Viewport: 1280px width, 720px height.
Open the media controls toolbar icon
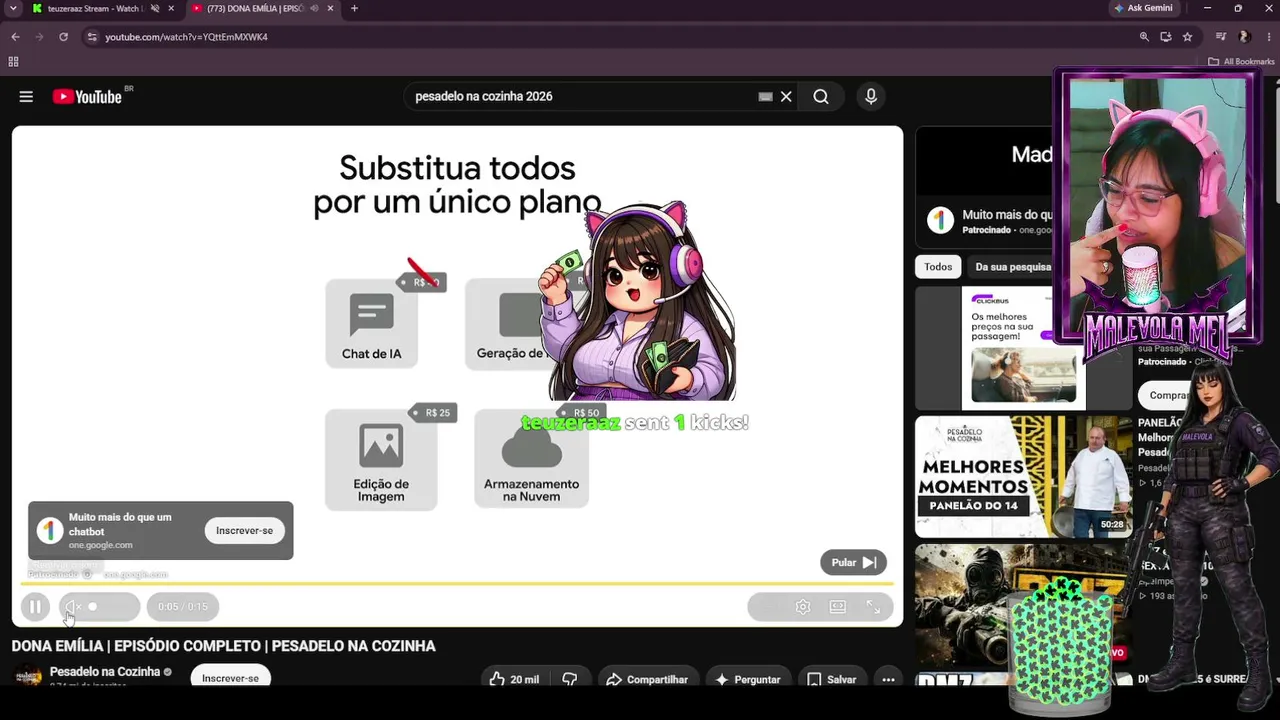(1222, 37)
